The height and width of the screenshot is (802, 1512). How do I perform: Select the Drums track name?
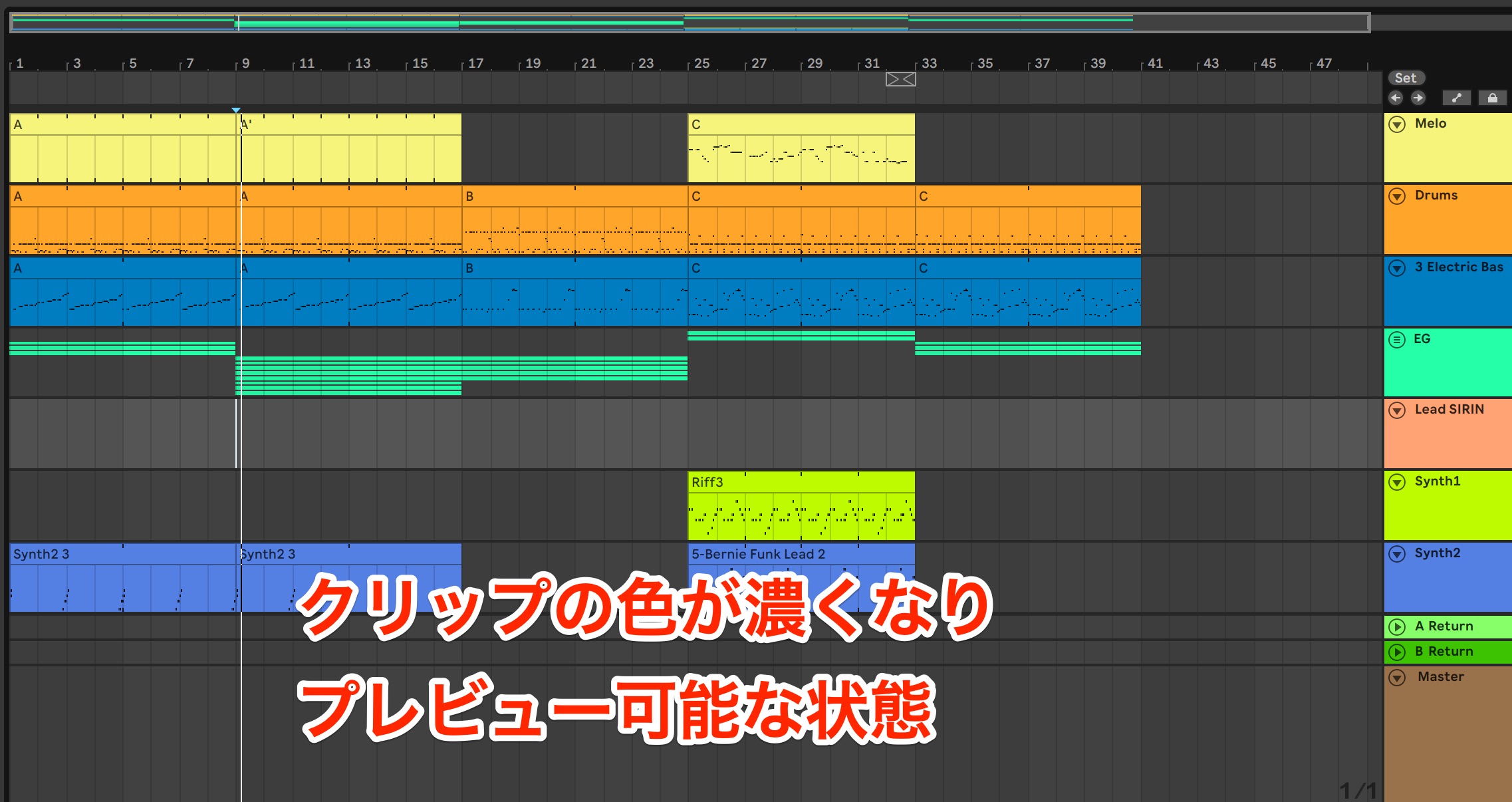coord(1436,196)
